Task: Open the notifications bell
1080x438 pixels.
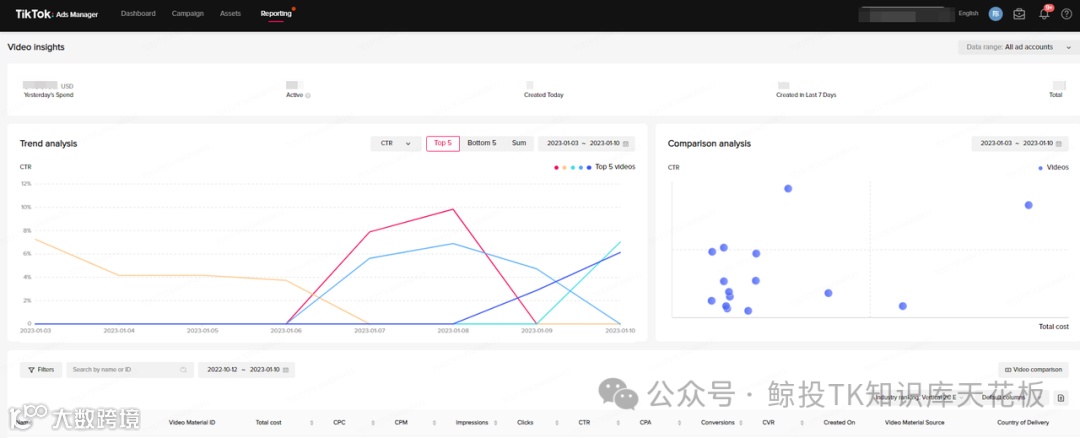Action: pyautogui.click(x=1044, y=14)
